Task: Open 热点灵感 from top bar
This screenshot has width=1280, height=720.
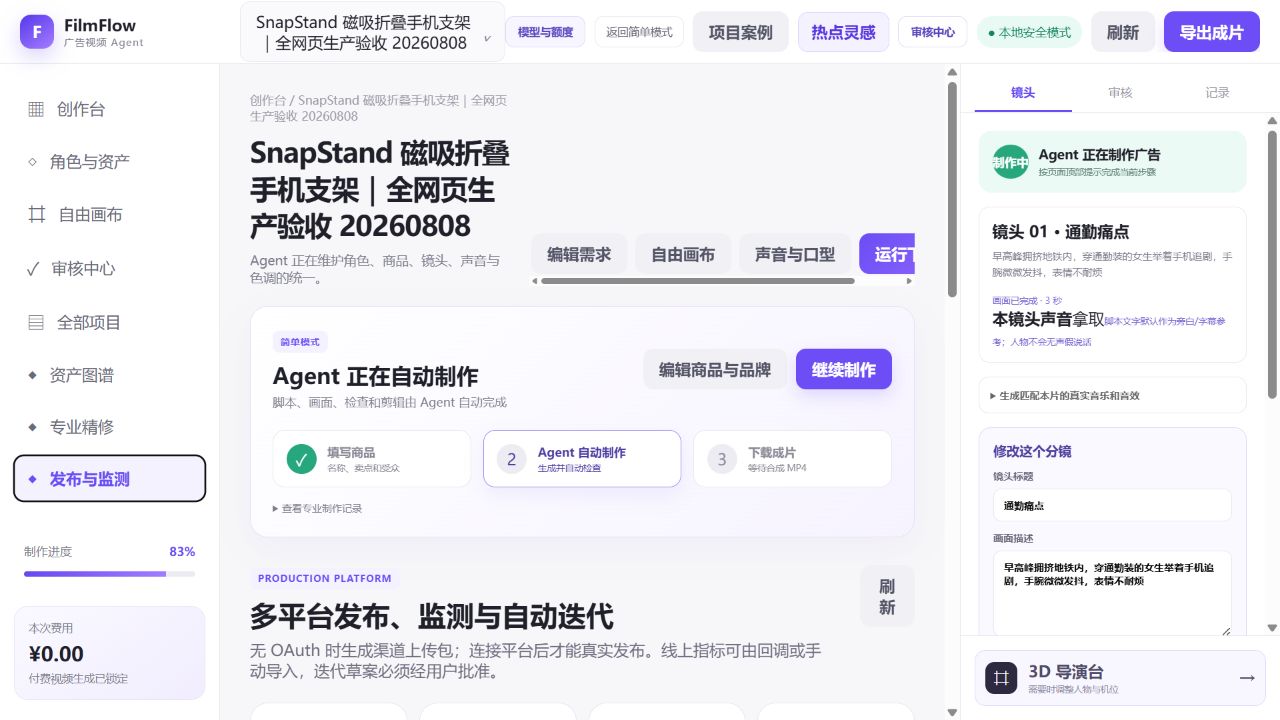Action: click(x=843, y=32)
